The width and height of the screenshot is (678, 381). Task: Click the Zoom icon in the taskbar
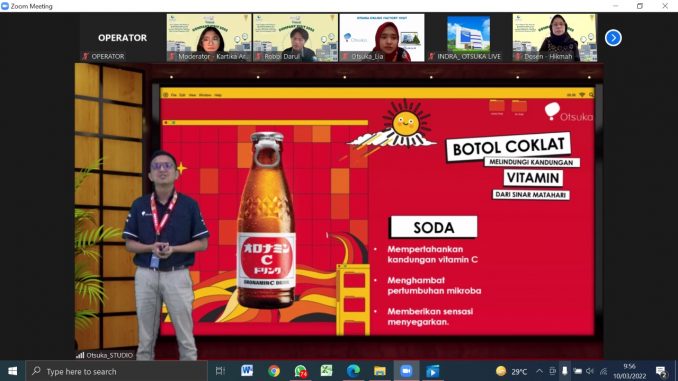pyautogui.click(x=406, y=371)
